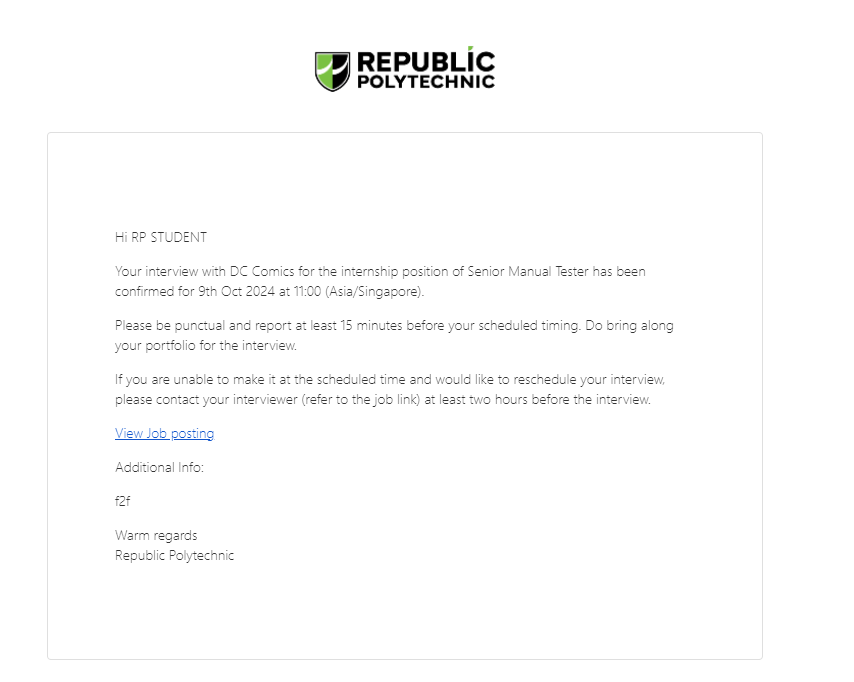Viewport: 854px width, 682px height.
Task: Click the 'Republic Polytechnic' signature text
Action: [174, 556]
